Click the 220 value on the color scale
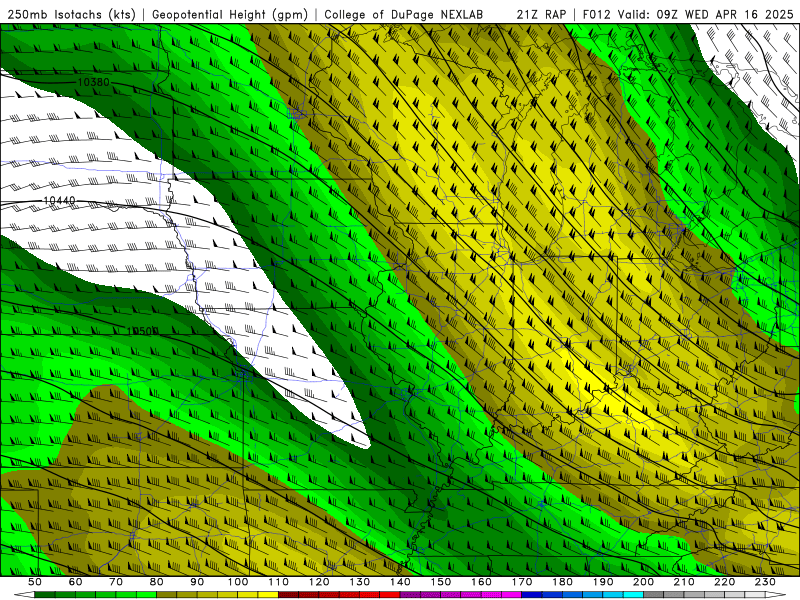Screen dimensions: 800x600 click(725, 582)
